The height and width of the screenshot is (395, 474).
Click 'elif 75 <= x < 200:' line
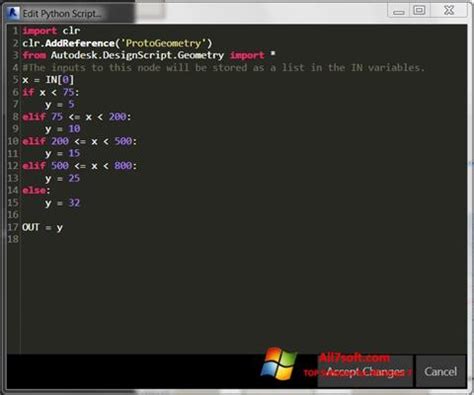pyautogui.click(x=77, y=117)
